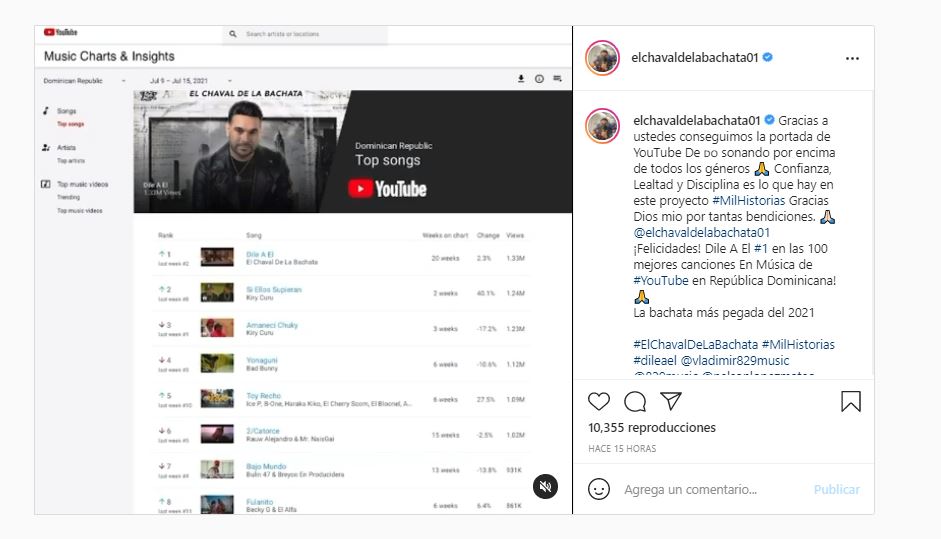Open comments via speech bubble icon
This screenshot has height=539, width=941.
tap(635, 401)
